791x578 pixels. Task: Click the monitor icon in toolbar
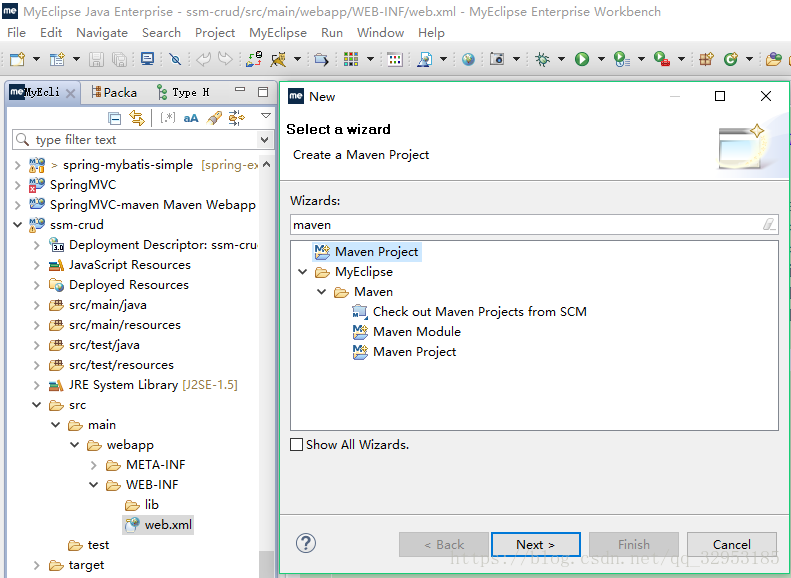point(147,59)
